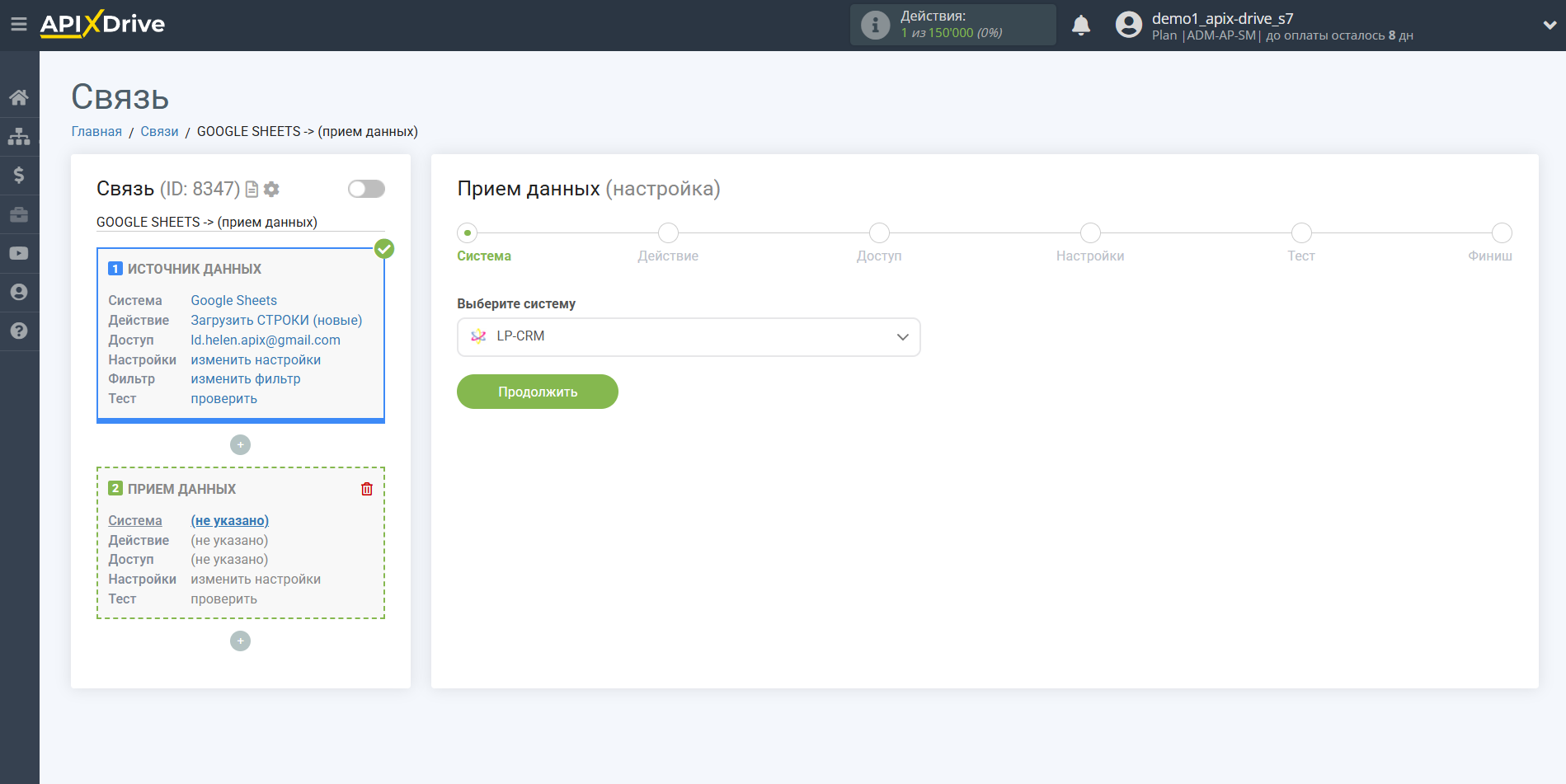The width and height of the screenshot is (1566, 784).
Task: Open the Home sidebar icon
Action: click(19, 97)
